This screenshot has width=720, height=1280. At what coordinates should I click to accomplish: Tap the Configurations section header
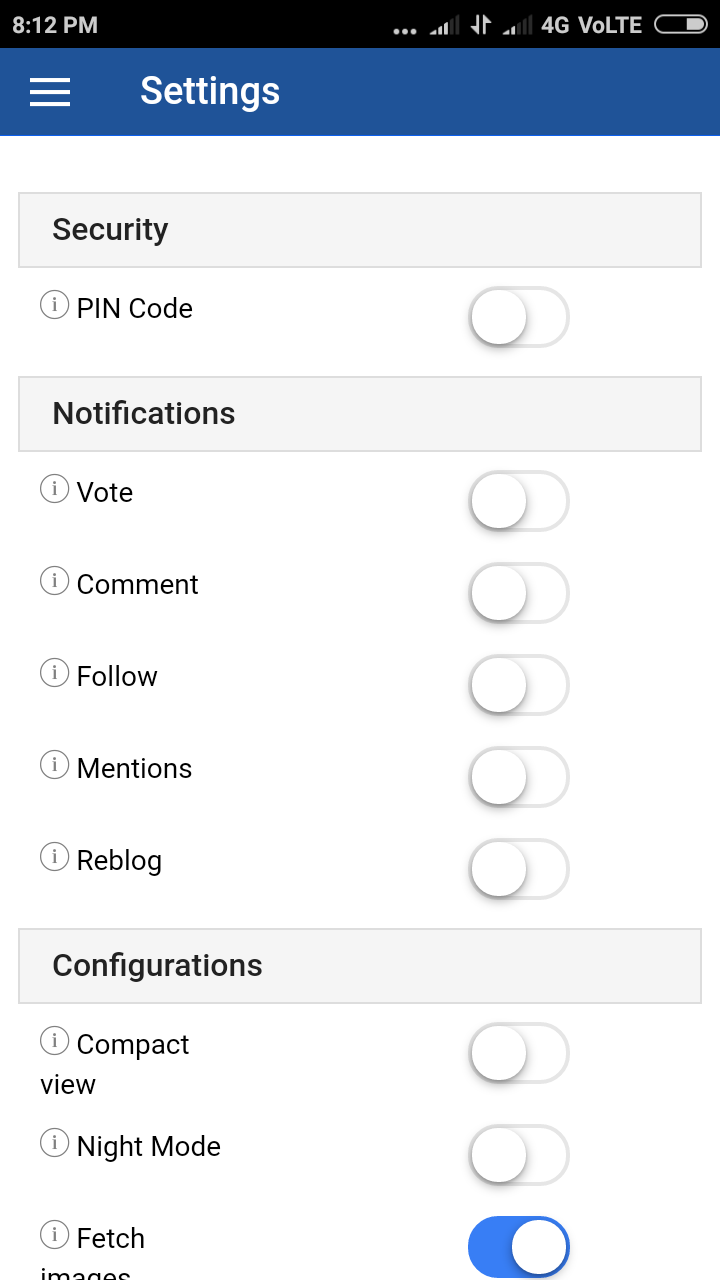tap(360, 966)
